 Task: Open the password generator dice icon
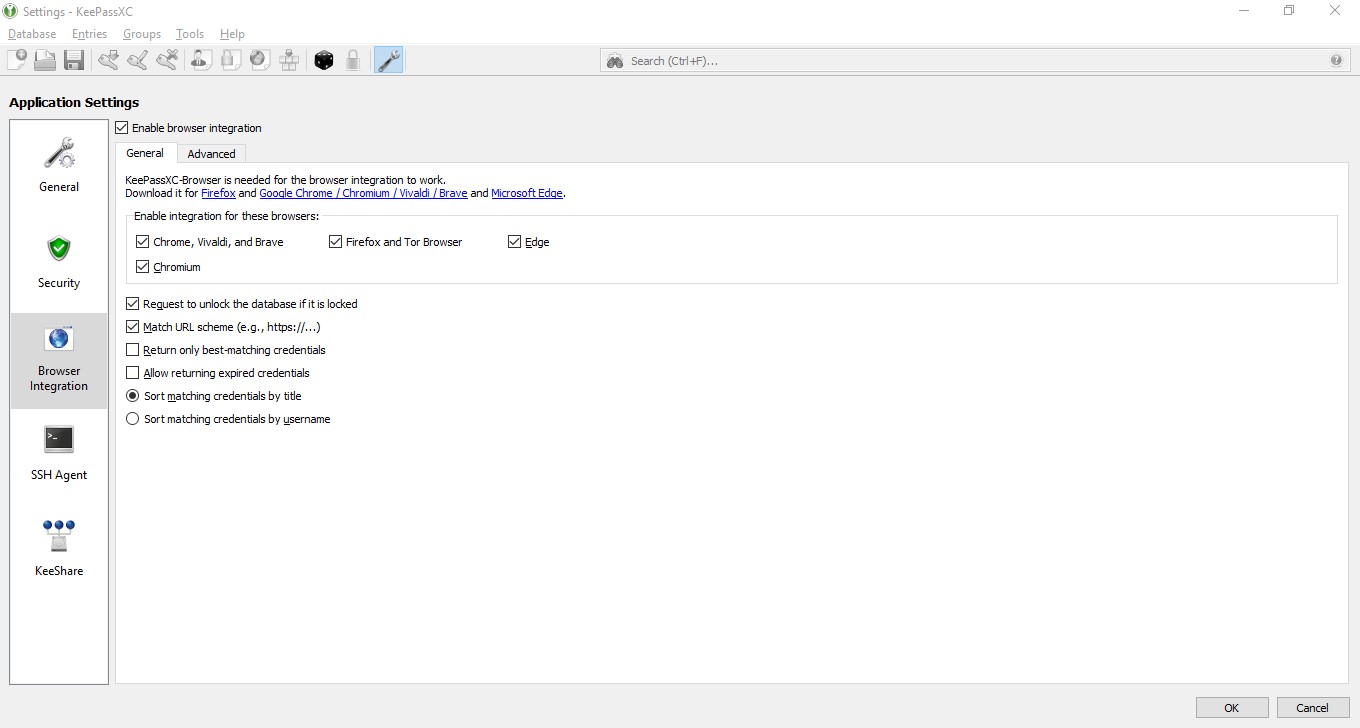(324, 60)
